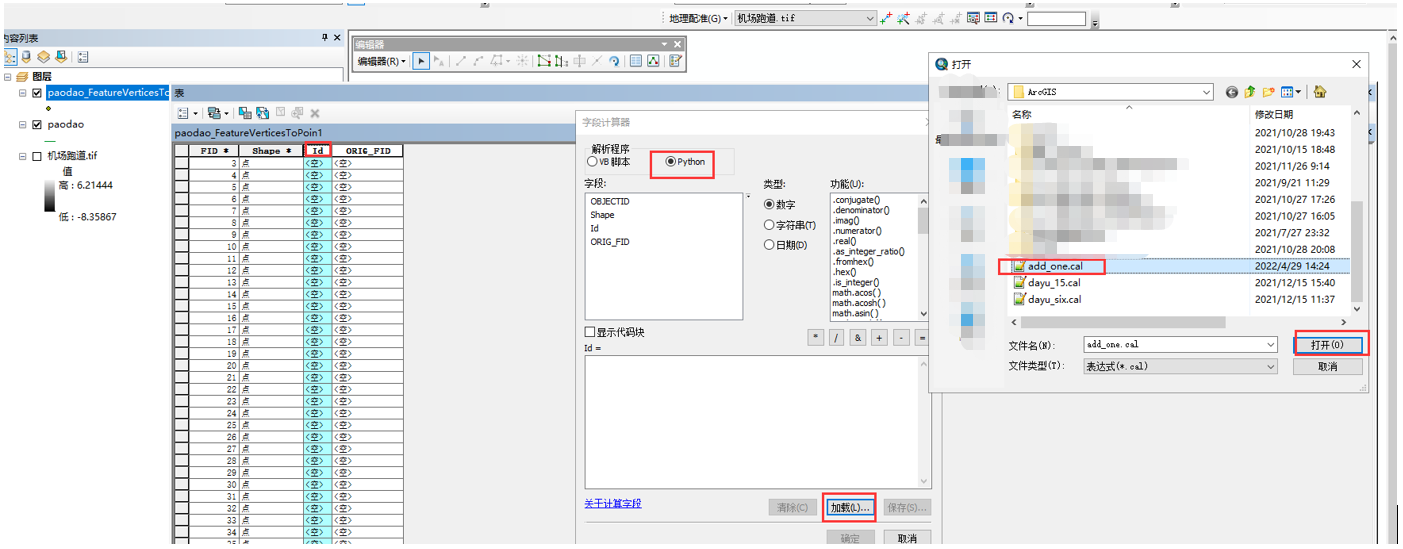Image resolution: width=1403 pixels, height=549 pixels.
Task: Click Related Tables icon in the table window
Action: pyautogui.click(x=214, y=113)
